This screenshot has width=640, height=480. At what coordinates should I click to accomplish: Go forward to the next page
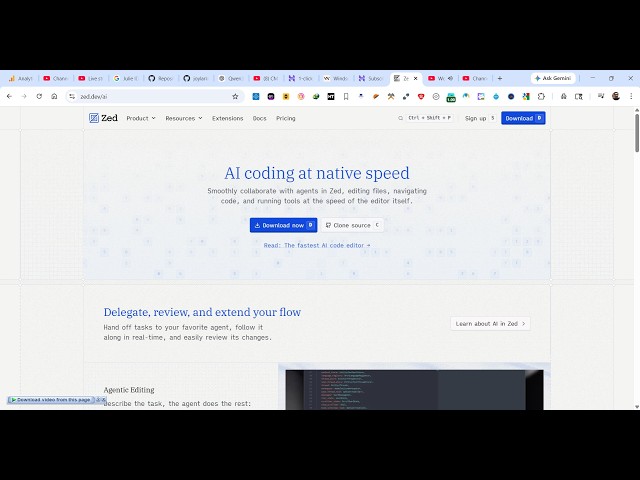[24, 96]
